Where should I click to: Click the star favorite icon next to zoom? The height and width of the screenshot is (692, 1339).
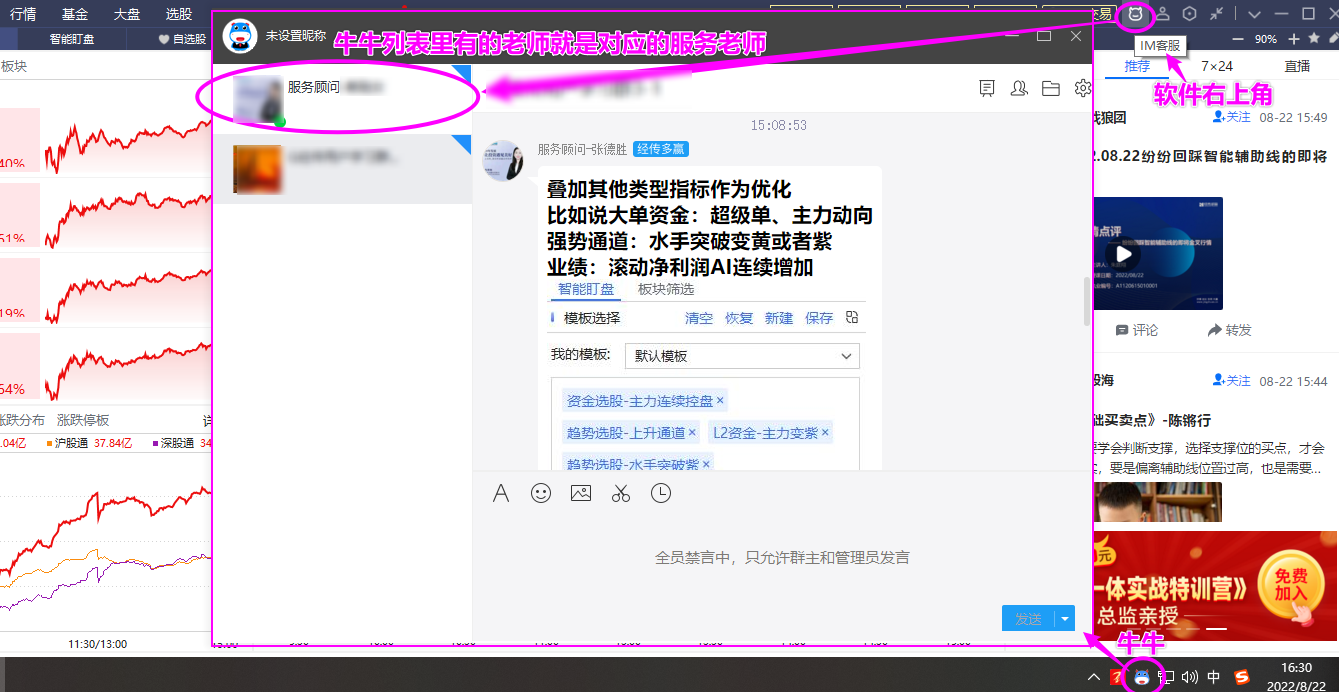click(1314, 38)
